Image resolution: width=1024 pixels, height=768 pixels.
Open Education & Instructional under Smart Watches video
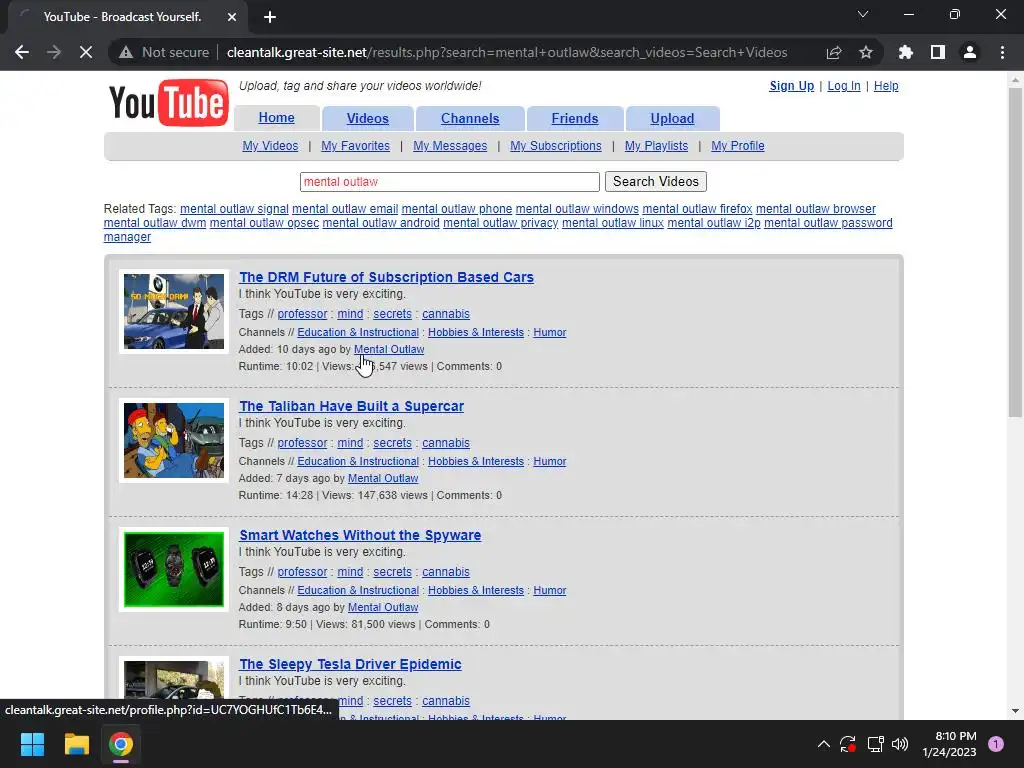click(x=358, y=590)
